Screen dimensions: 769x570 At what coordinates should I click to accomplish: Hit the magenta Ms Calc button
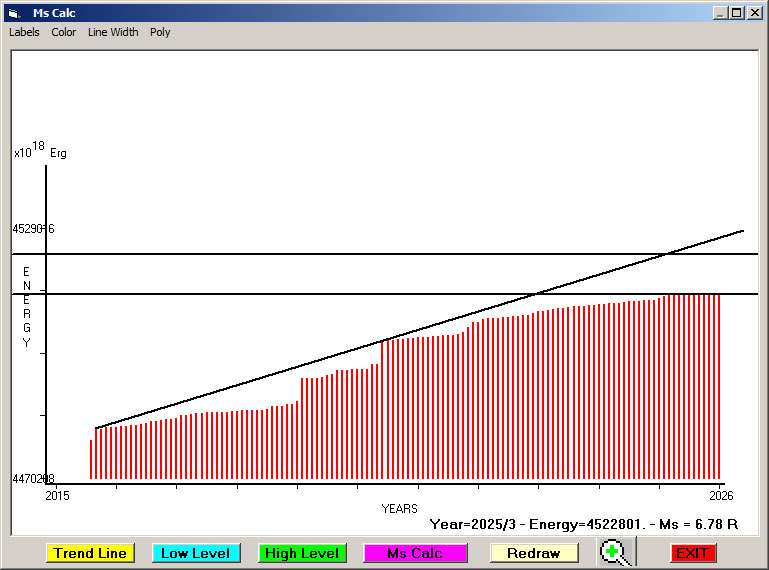[415, 553]
